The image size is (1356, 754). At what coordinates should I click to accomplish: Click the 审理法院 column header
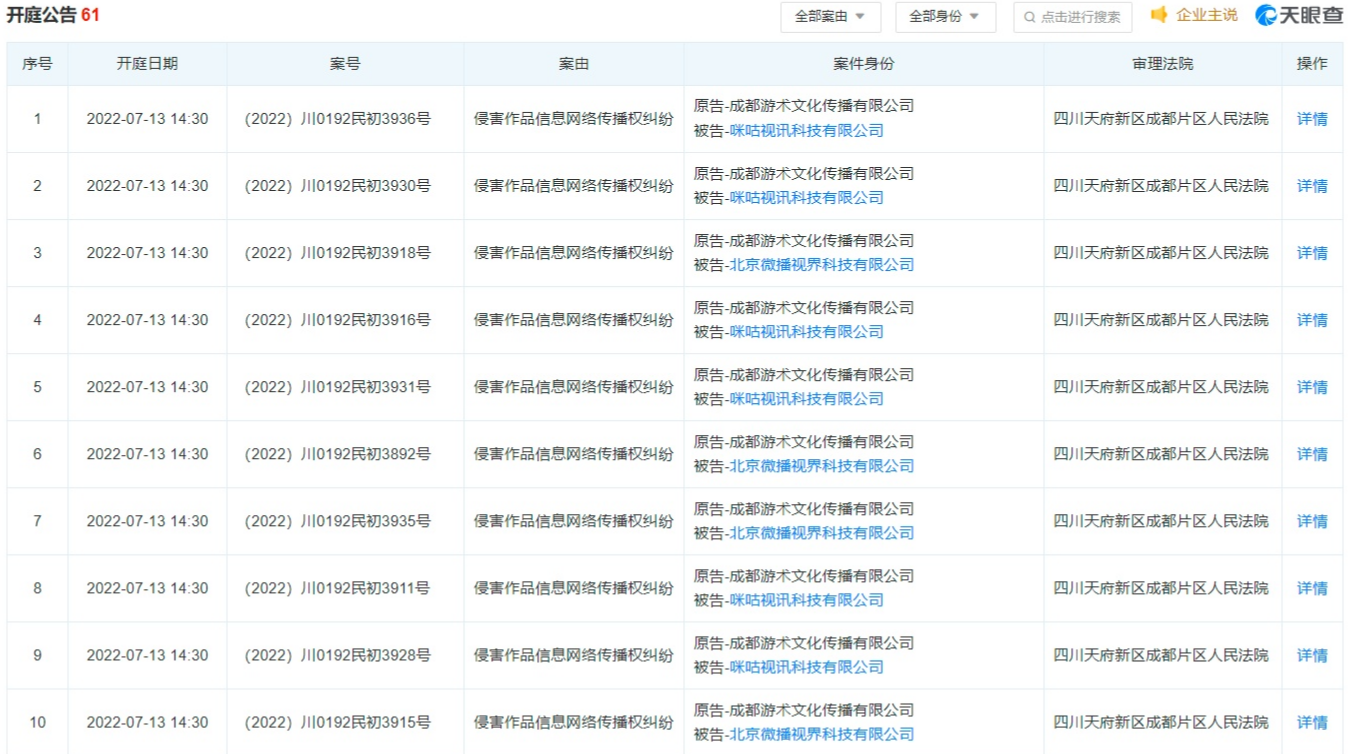(1162, 64)
